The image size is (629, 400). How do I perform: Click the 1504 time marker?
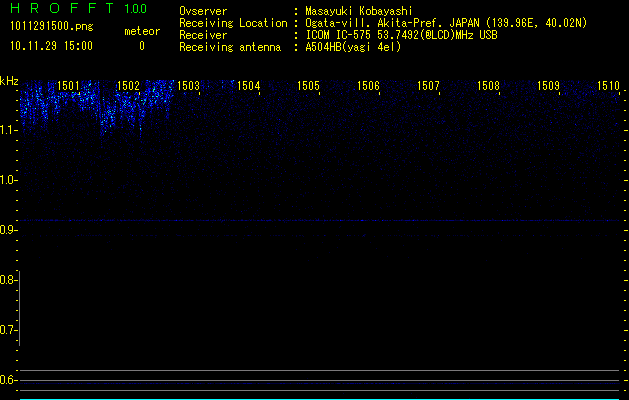[248, 86]
